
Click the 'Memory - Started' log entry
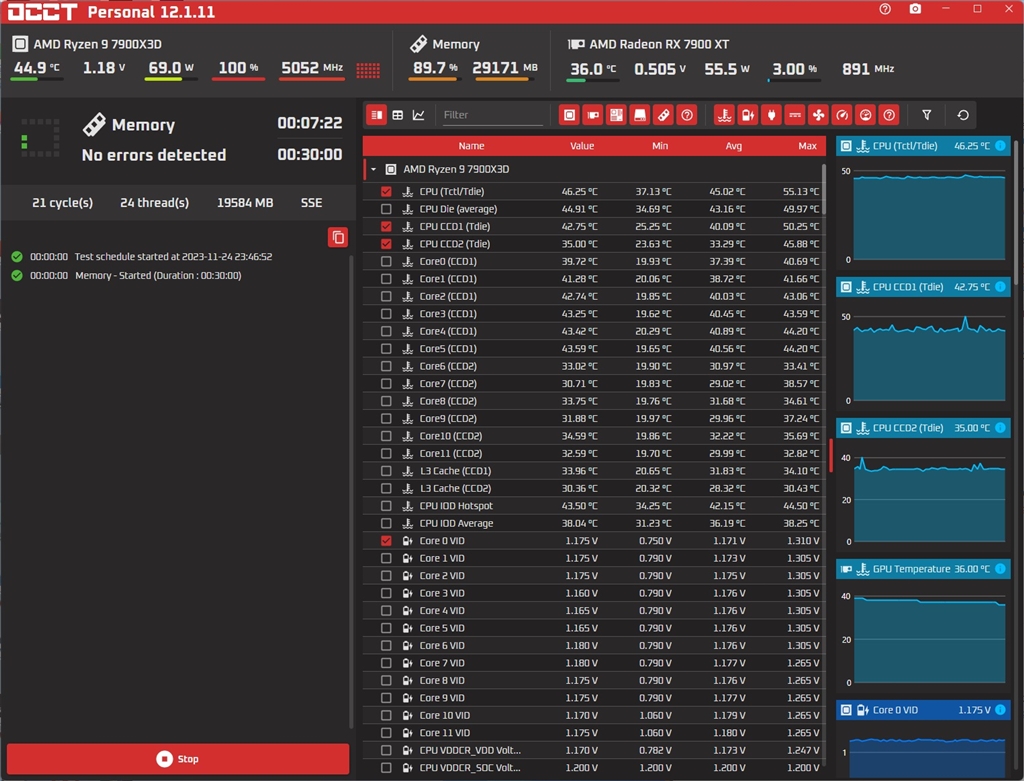[158, 276]
